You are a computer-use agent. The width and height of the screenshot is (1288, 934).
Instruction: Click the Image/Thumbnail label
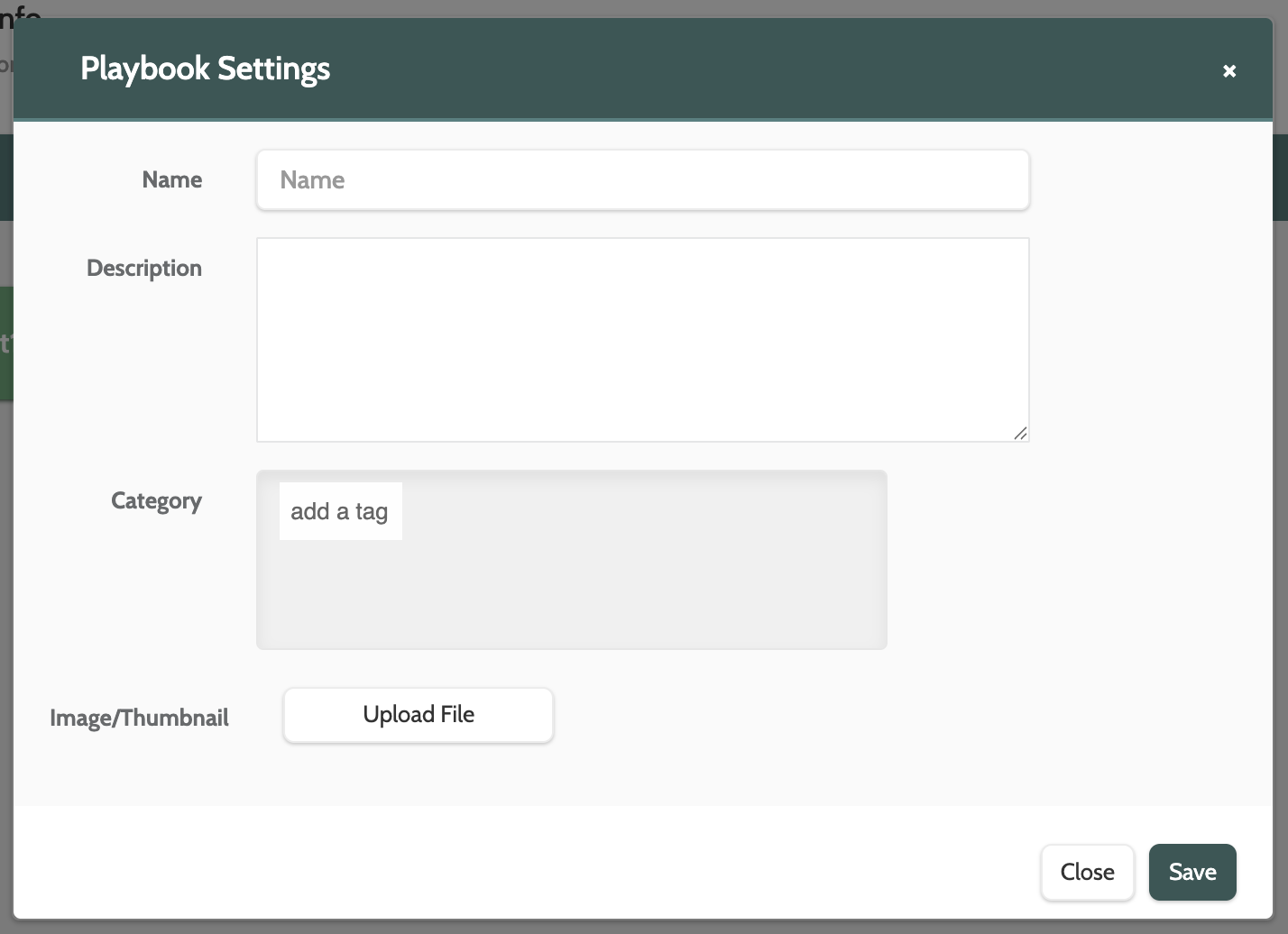coord(139,719)
